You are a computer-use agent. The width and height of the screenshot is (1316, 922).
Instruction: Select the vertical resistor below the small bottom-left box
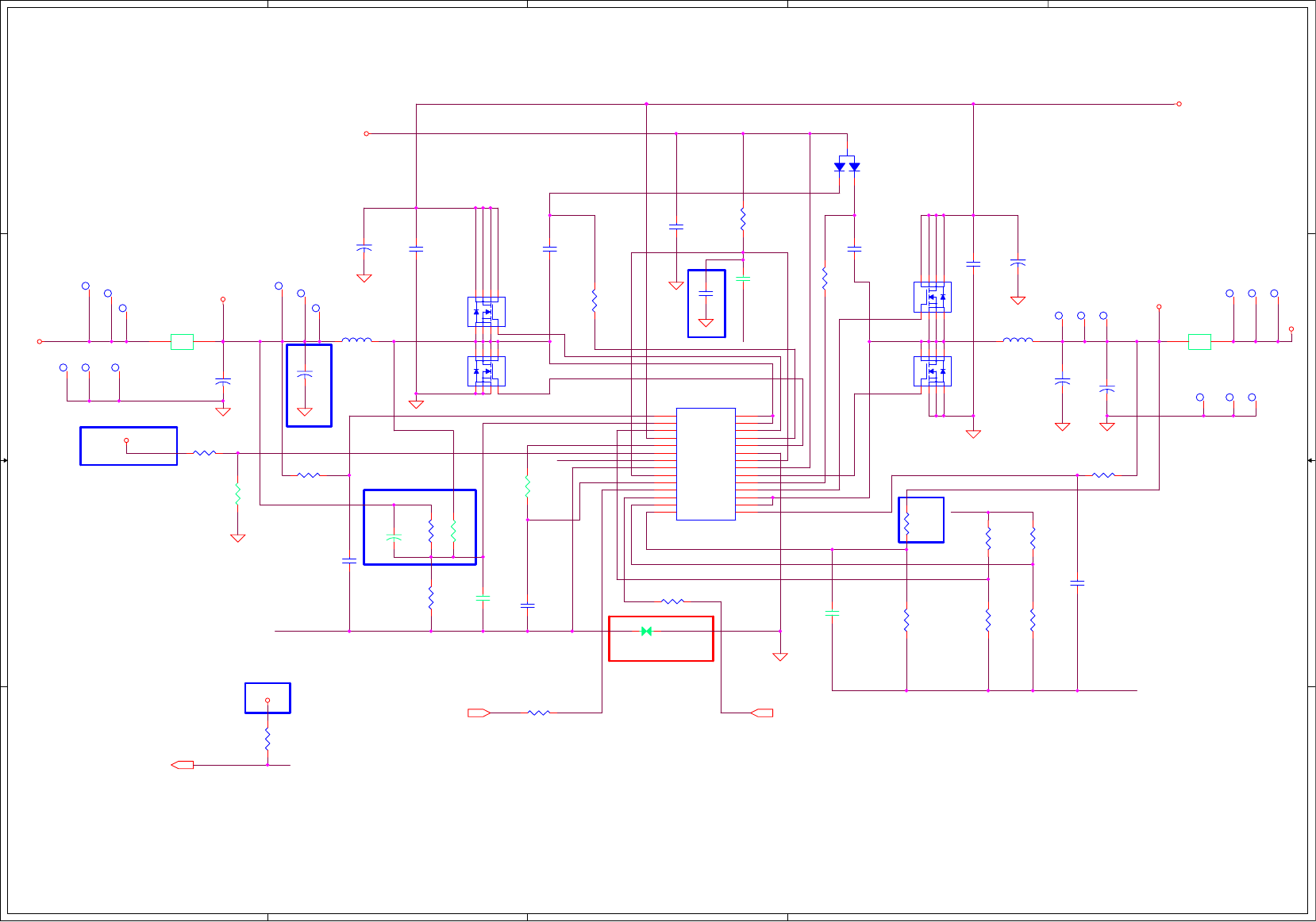pyautogui.click(x=267, y=740)
